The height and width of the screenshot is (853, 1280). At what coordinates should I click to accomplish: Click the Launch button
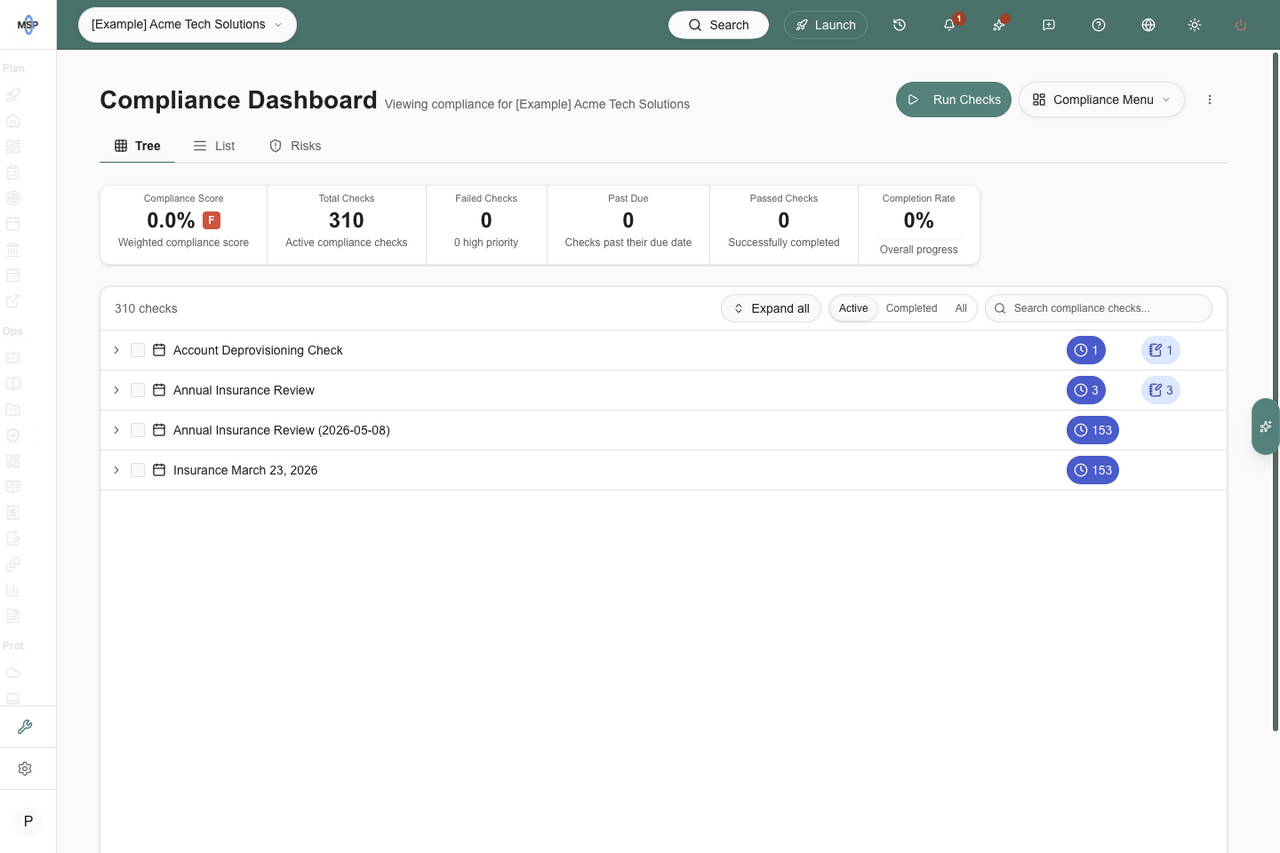click(826, 25)
